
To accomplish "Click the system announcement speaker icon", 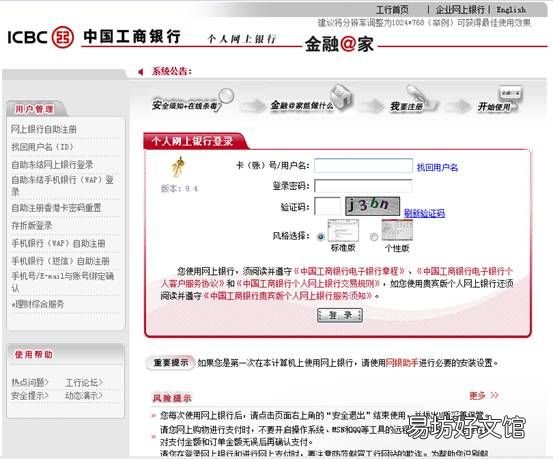I will tap(141, 72).
